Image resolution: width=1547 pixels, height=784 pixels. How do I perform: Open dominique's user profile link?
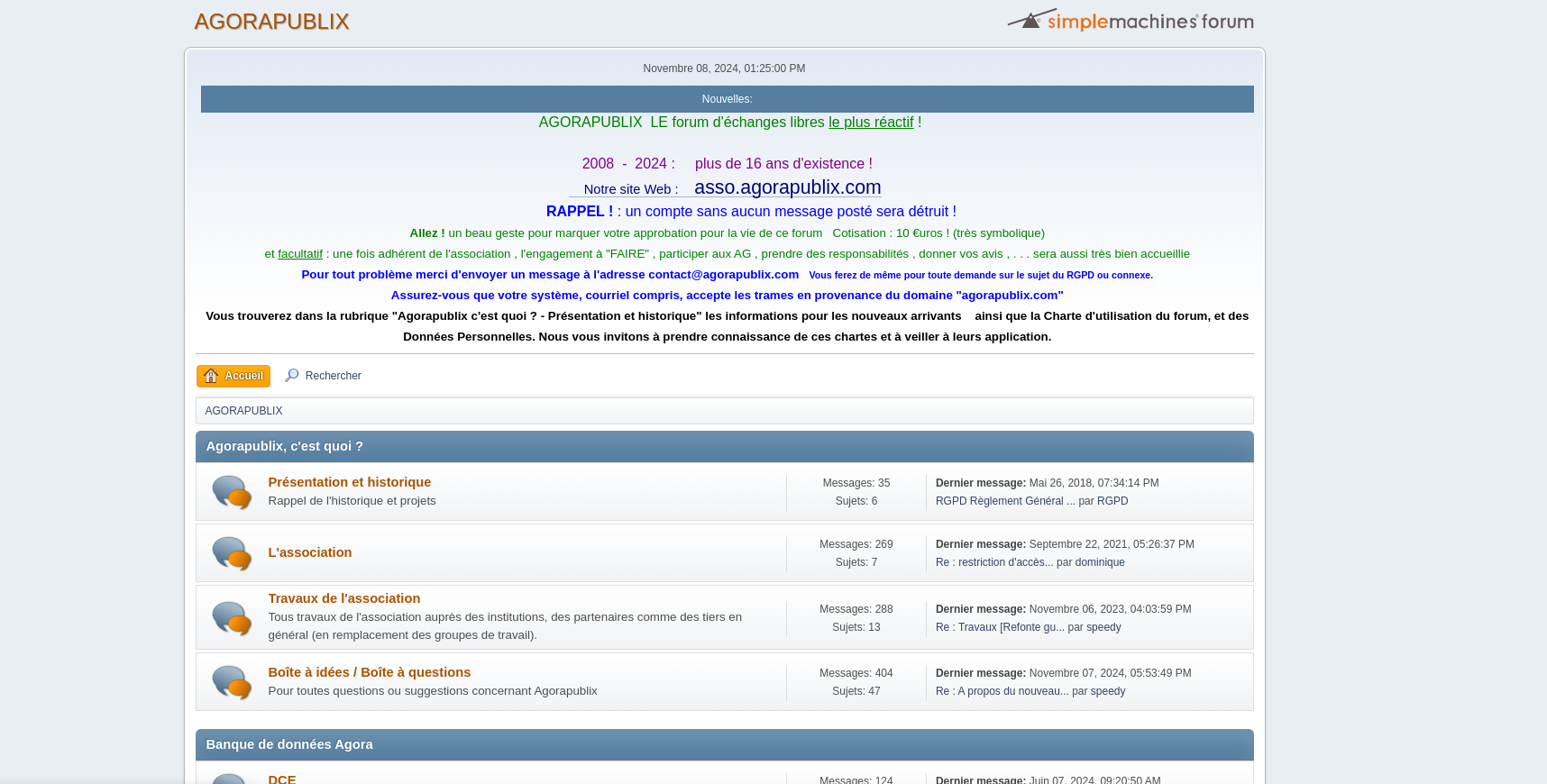tap(1100, 562)
